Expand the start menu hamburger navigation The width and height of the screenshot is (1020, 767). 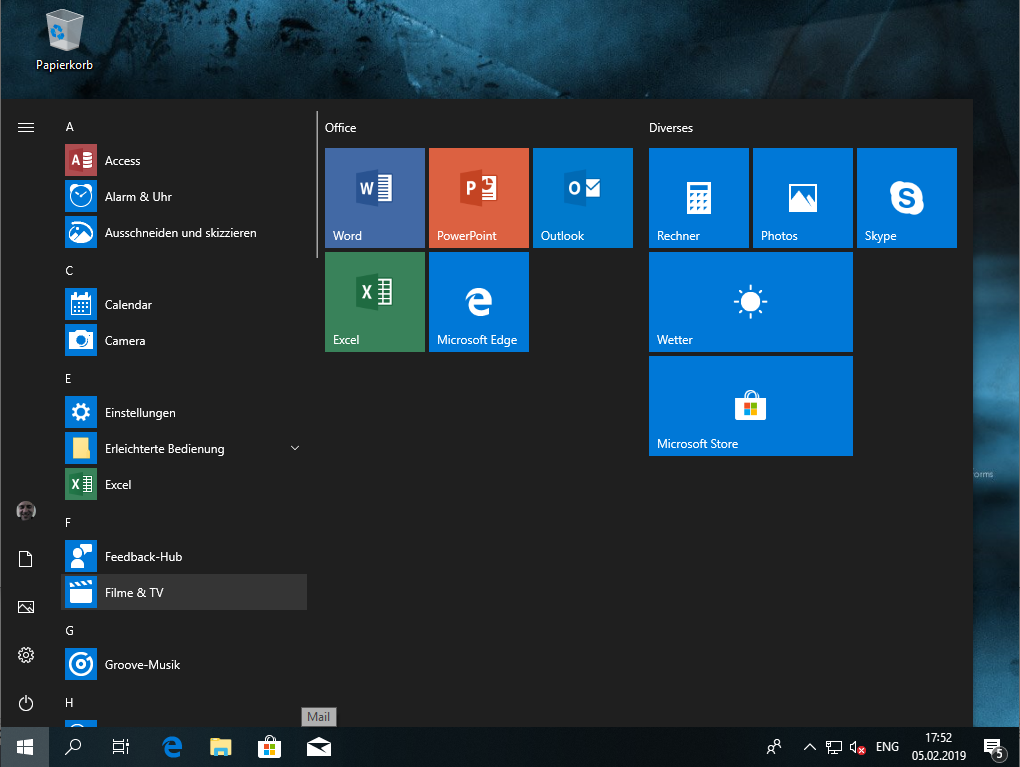point(26,128)
